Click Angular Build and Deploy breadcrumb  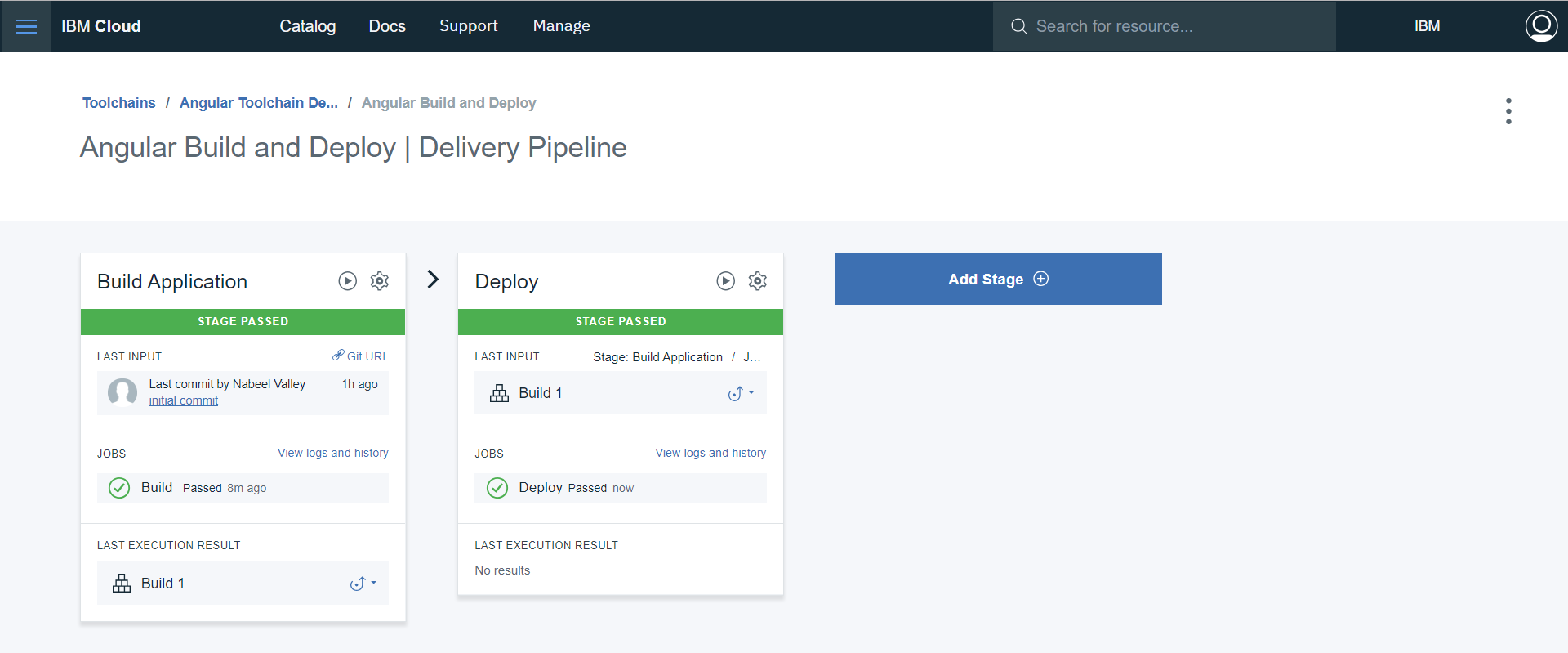point(449,103)
